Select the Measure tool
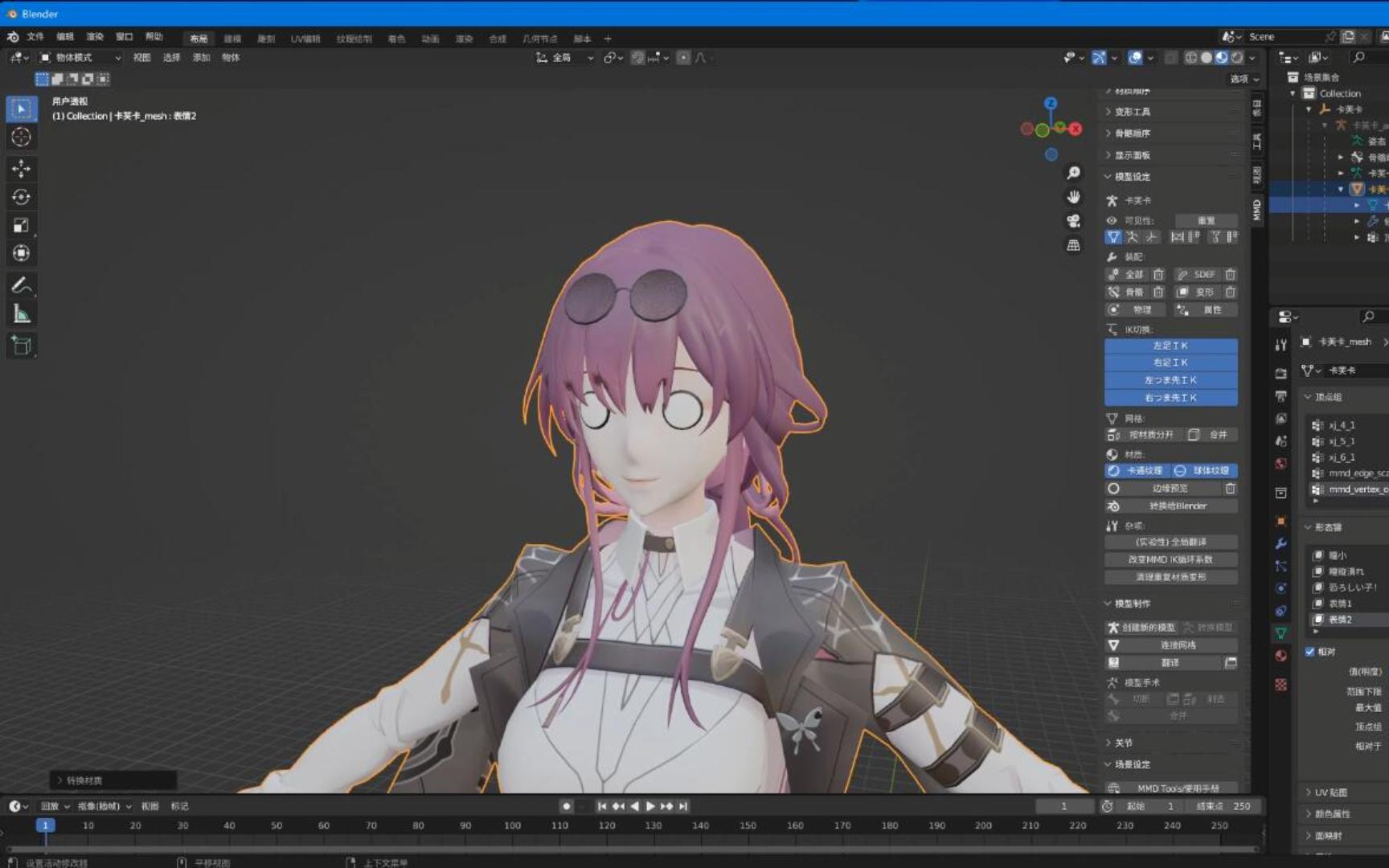 (x=22, y=314)
